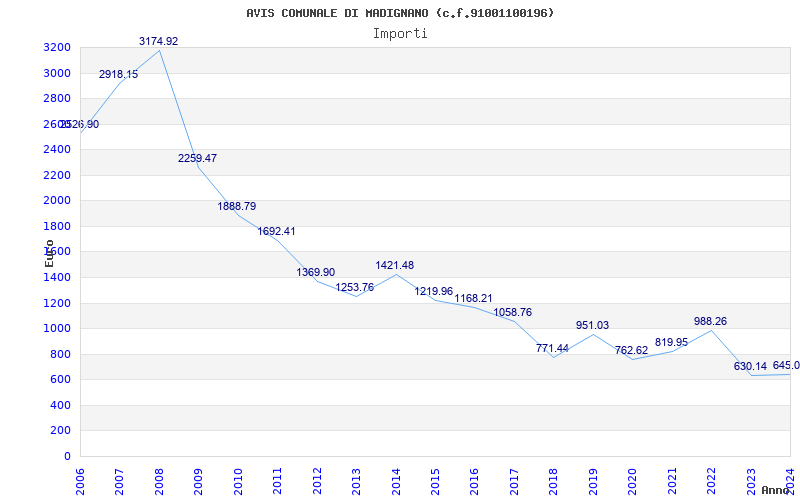This screenshot has height=500, width=800.
Task: Click the 2009 x-axis year
Action: [x=198, y=482]
